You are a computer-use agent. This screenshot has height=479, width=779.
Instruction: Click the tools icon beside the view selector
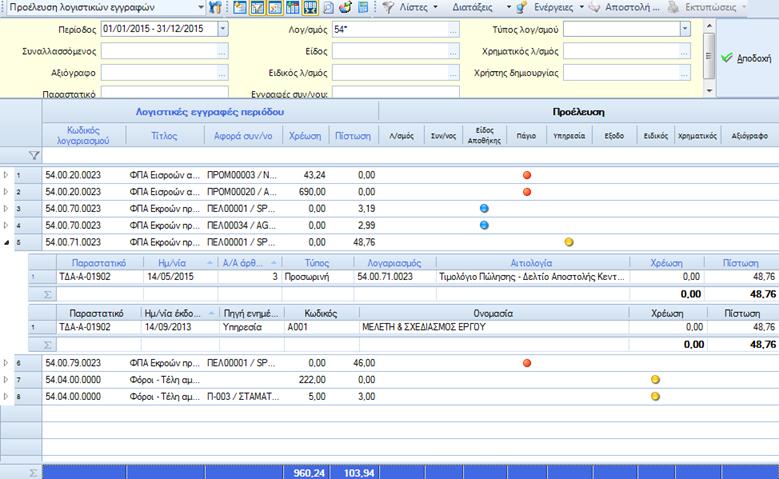215,7
